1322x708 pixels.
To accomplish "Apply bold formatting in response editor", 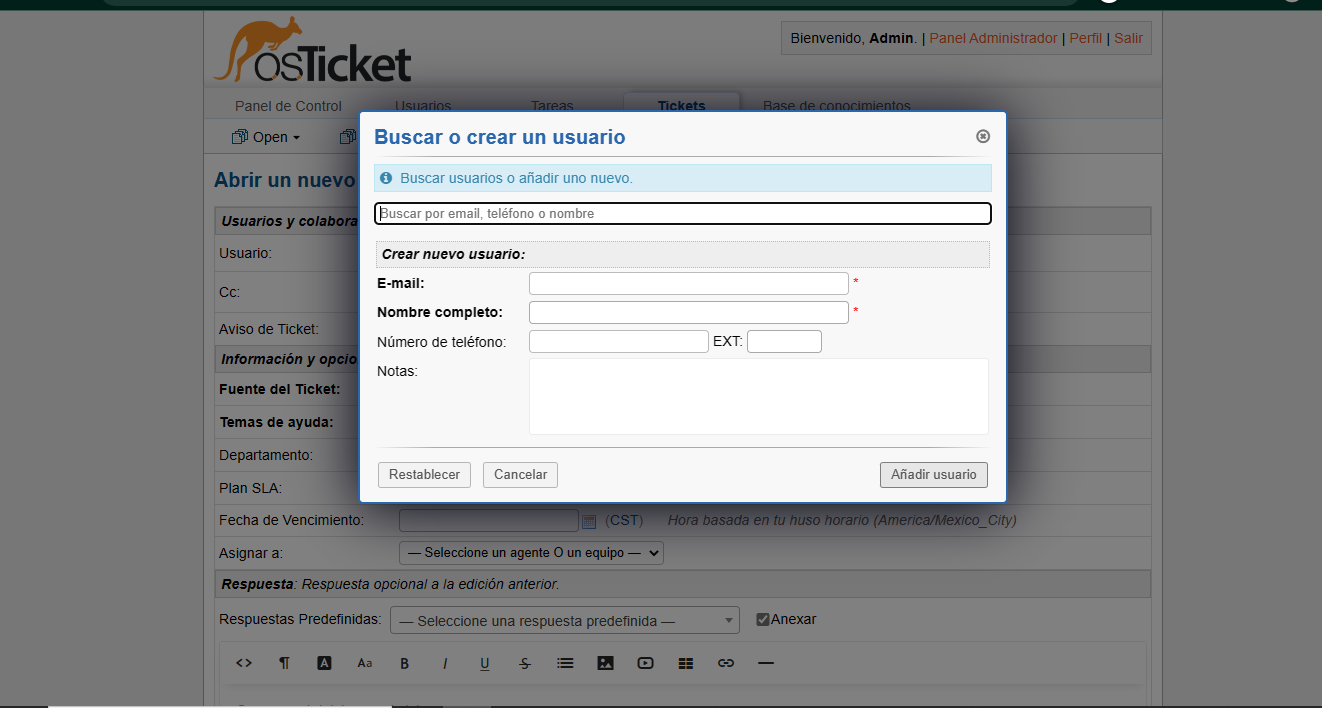I will (405, 663).
